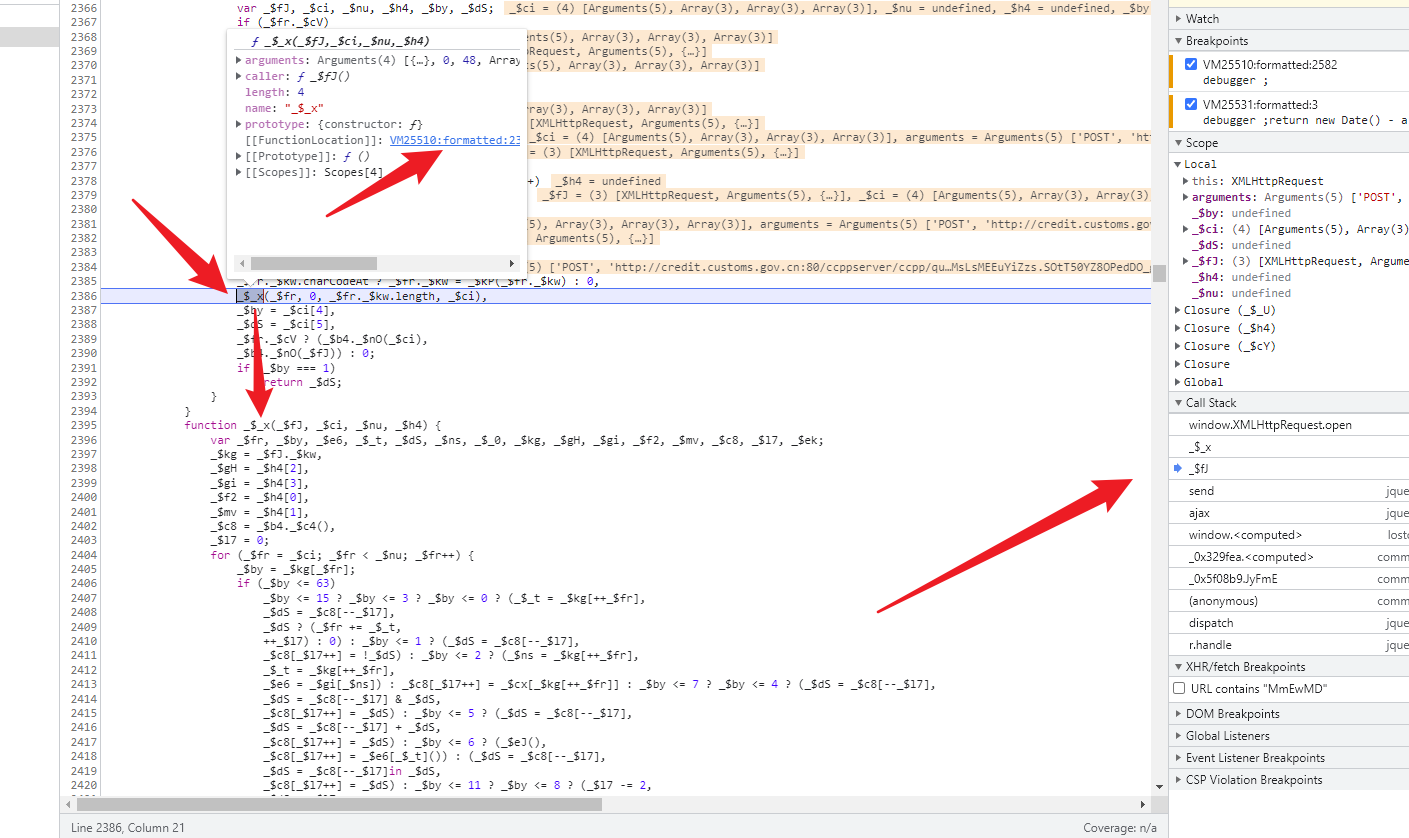Viewport: 1409px width, 838px height.
Task: Set a breakpoint on line 2404
Action: pos(83,555)
